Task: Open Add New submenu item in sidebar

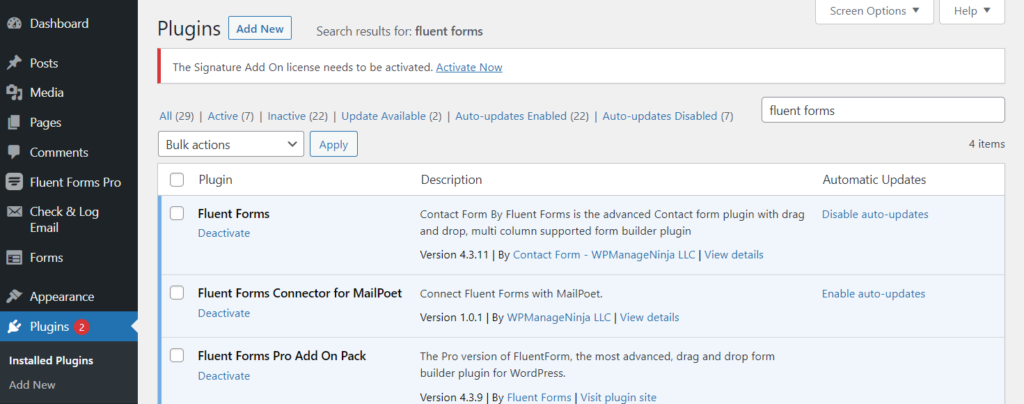Action: click(x=32, y=385)
